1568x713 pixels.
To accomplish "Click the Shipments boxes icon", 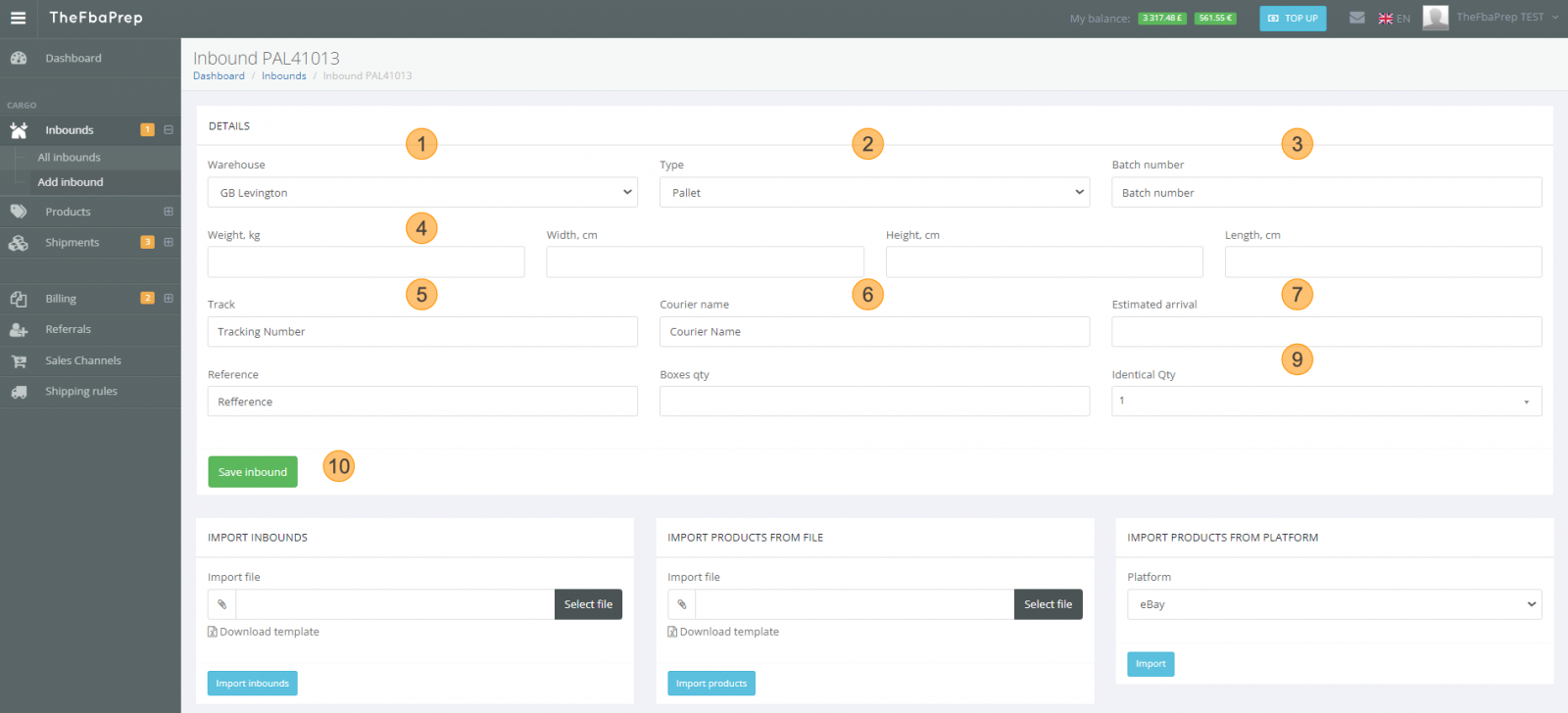I will (19, 243).
